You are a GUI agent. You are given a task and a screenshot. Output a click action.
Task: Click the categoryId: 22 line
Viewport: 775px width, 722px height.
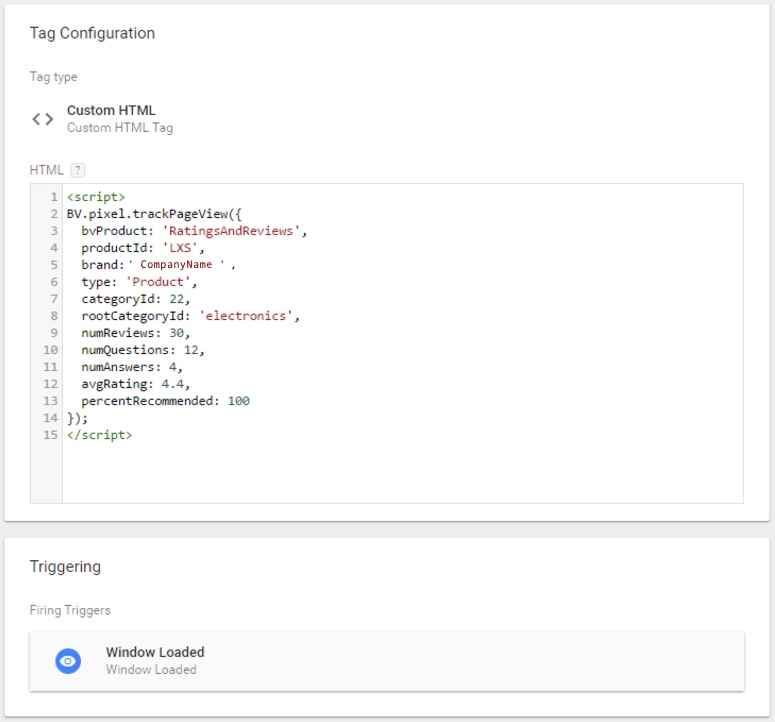tap(135, 299)
